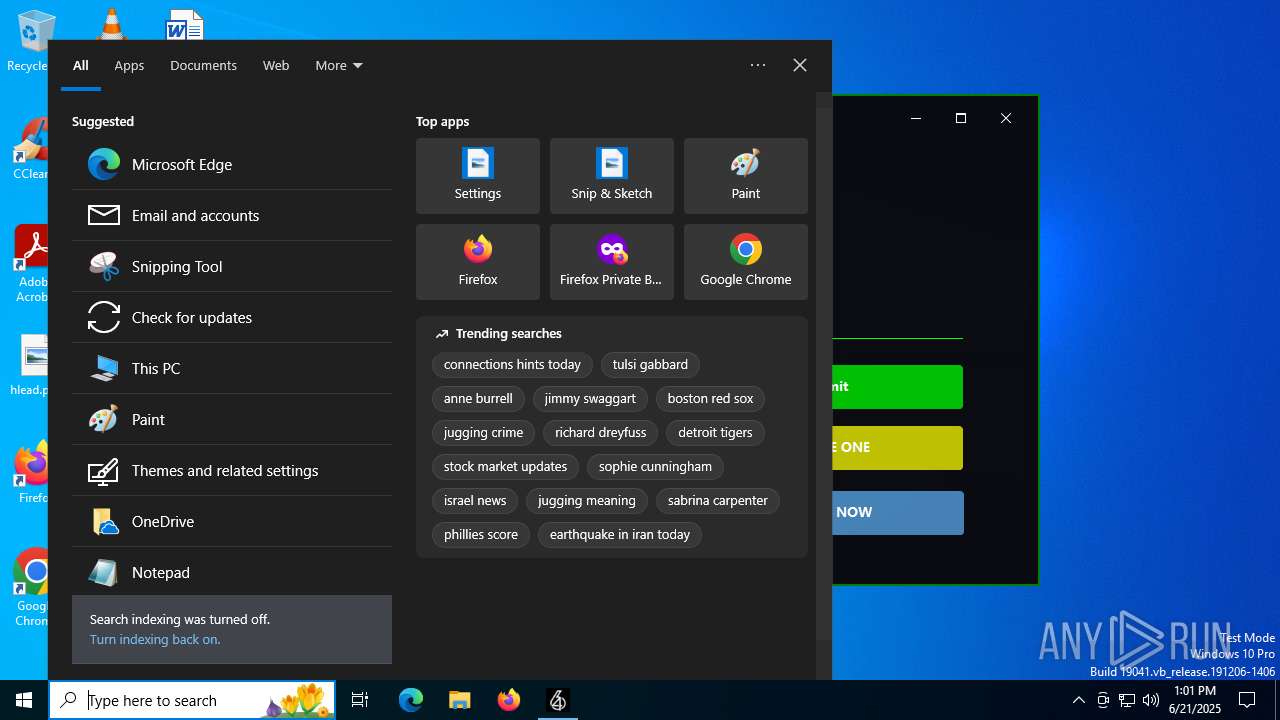This screenshot has width=1280, height=720.
Task: Launch Google Chrome top app tile
Action: [746, 262]
